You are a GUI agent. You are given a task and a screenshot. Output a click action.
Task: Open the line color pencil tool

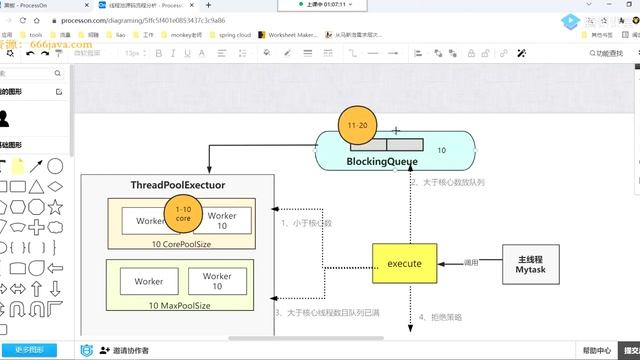click(x=287, y=53)
